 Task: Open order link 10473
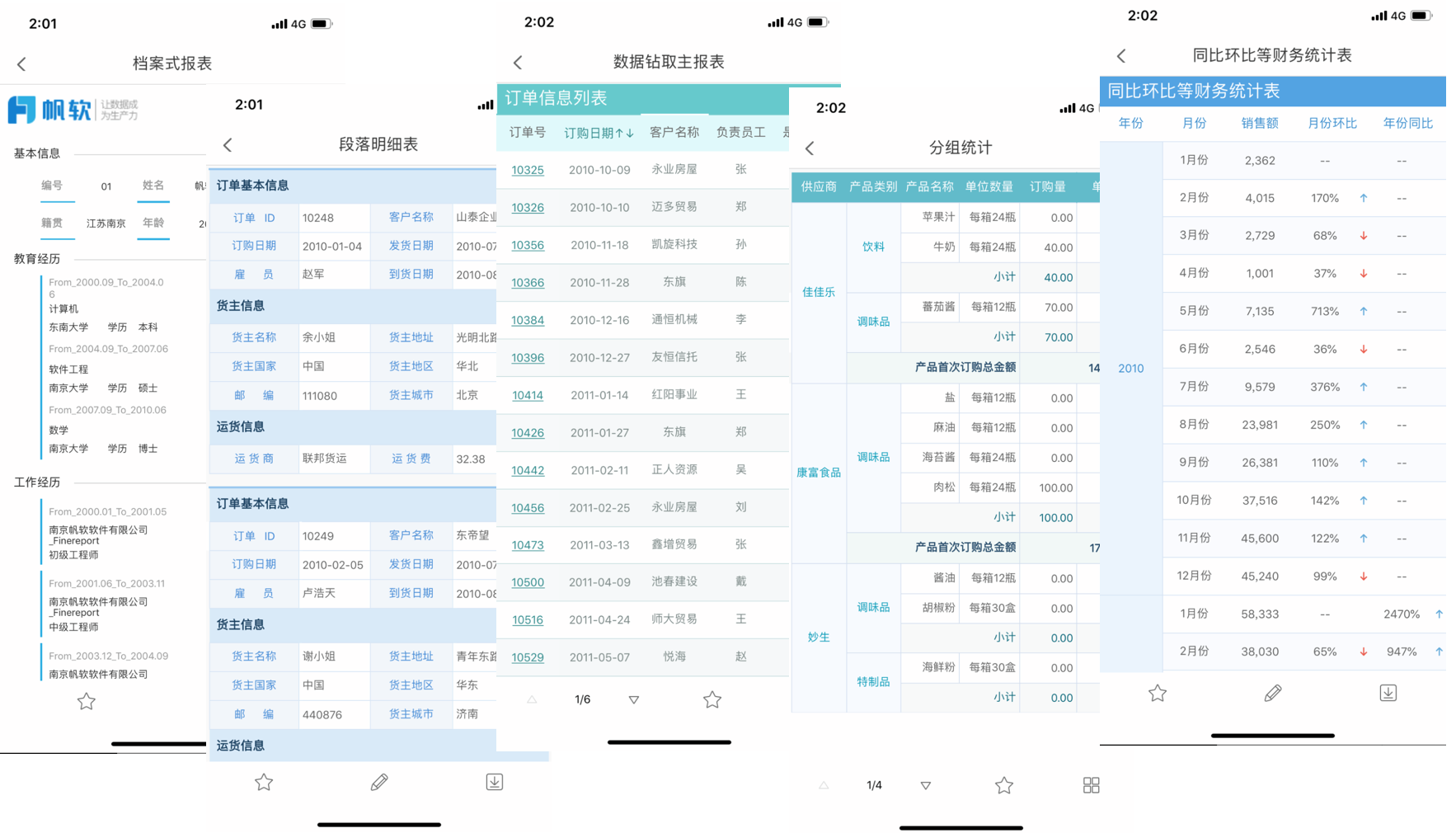coord(528,545)
